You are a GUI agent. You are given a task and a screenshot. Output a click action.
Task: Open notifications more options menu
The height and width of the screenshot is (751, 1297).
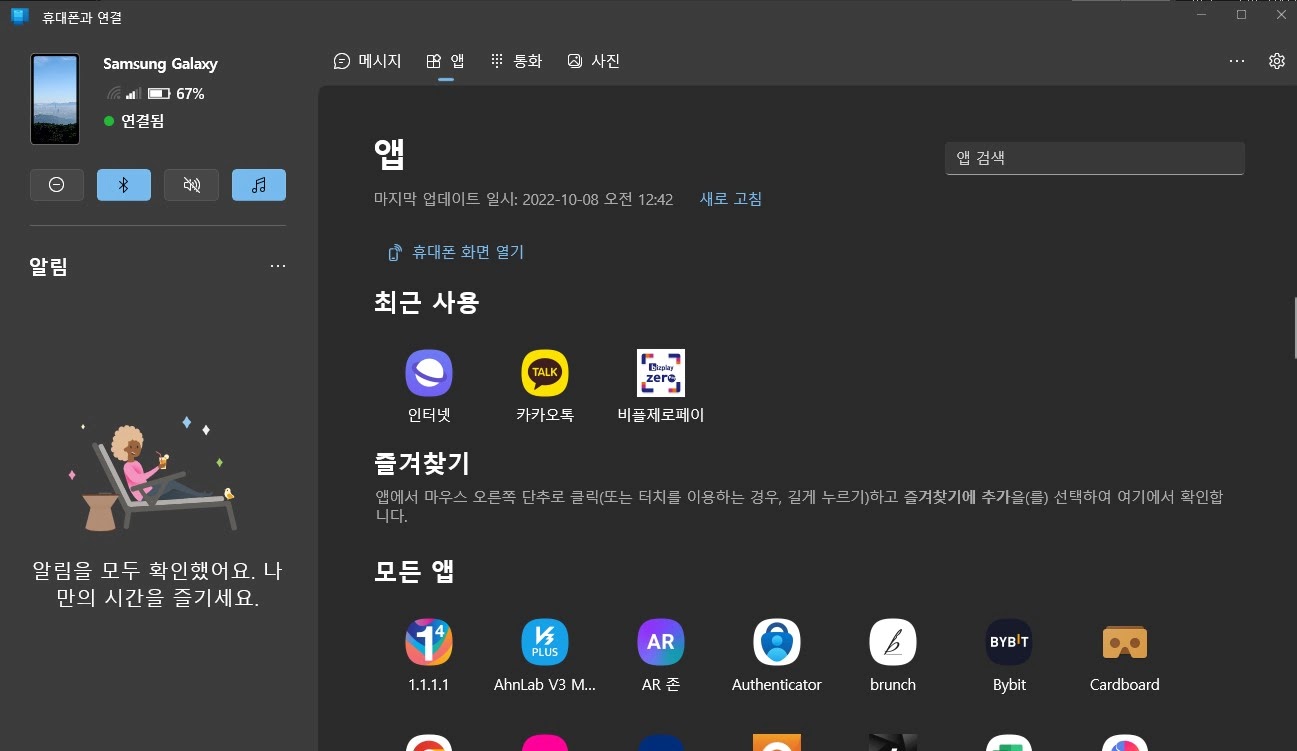point(278,266)
